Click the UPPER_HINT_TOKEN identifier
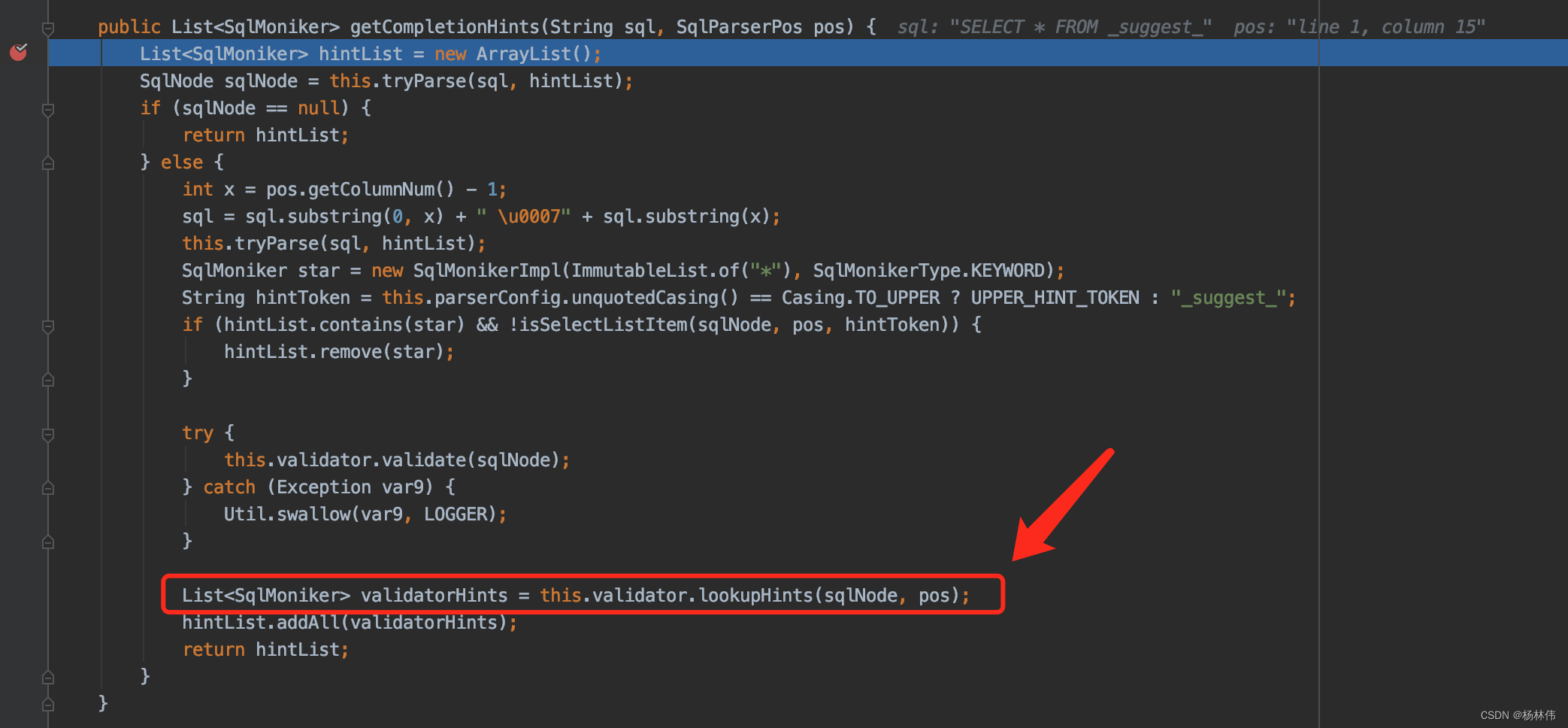 point(1053,297)
